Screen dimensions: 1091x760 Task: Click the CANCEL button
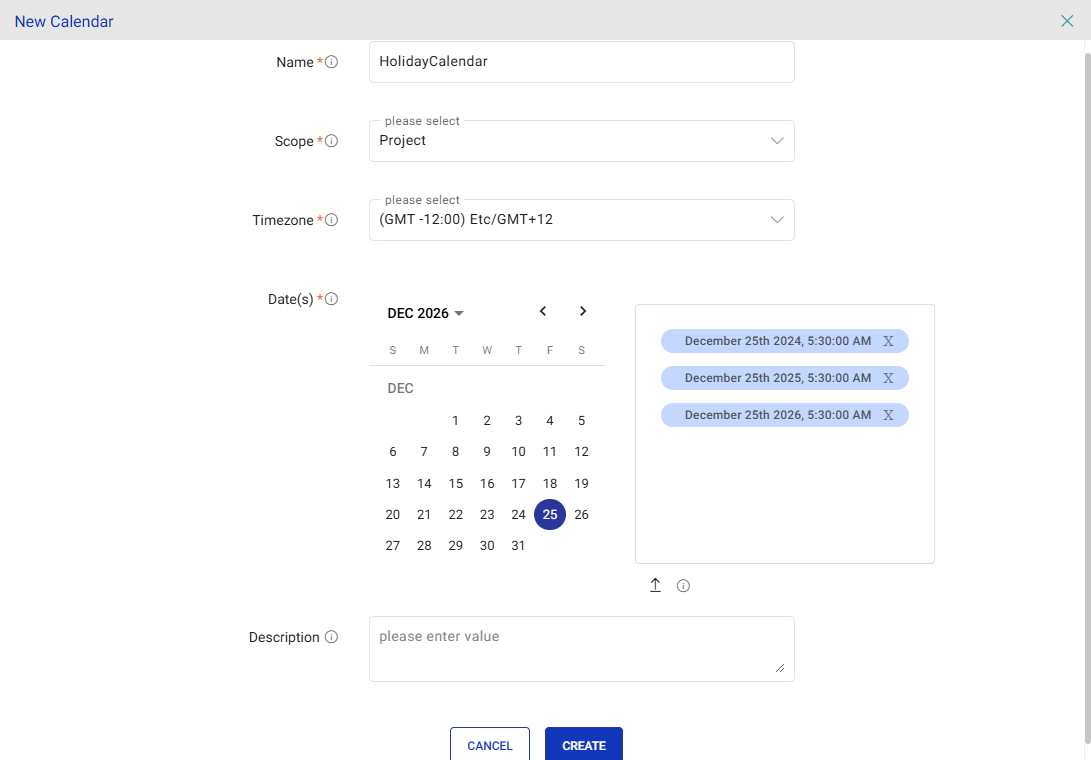pos(489,745)
